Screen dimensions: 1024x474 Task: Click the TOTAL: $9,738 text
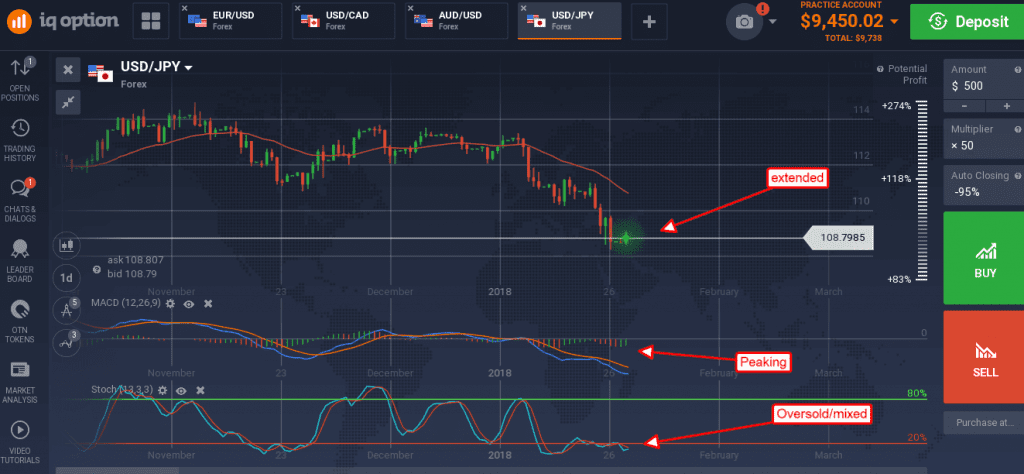pyautogui.click(x=854, y=38)
